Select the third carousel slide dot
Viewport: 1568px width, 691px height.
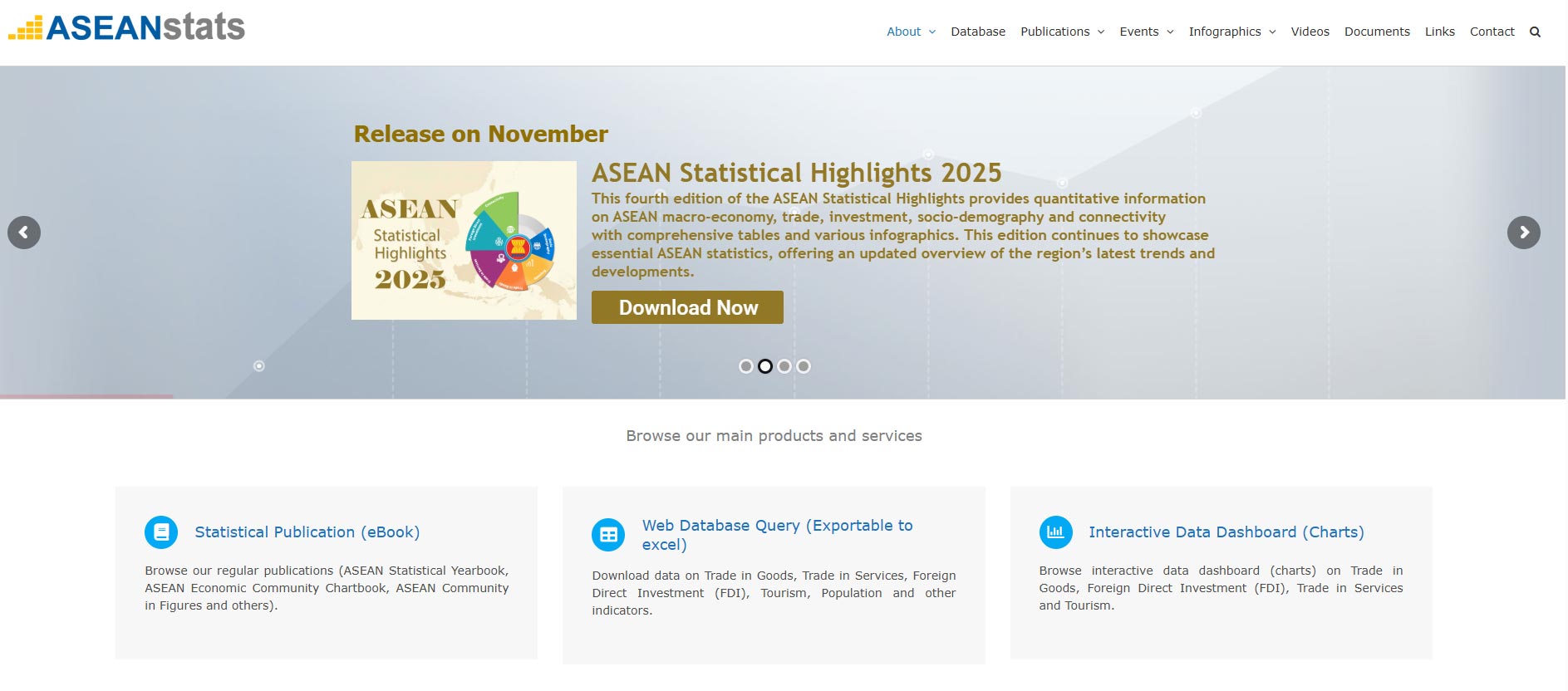784,366
